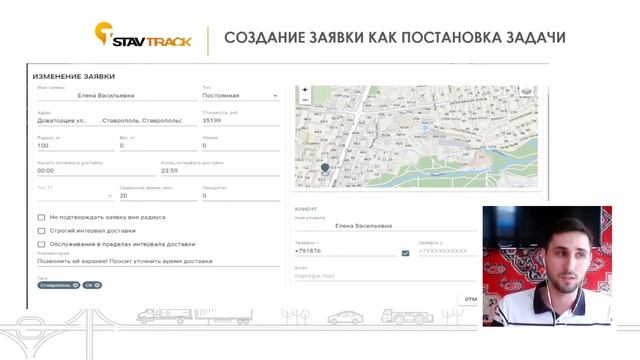Click the location pin on the map
The image size is (640, 360).
(x=325, y=168)
